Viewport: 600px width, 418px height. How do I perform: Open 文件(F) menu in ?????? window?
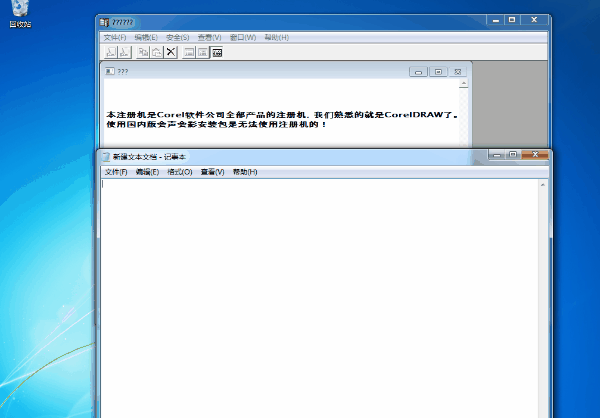(115, 37)
